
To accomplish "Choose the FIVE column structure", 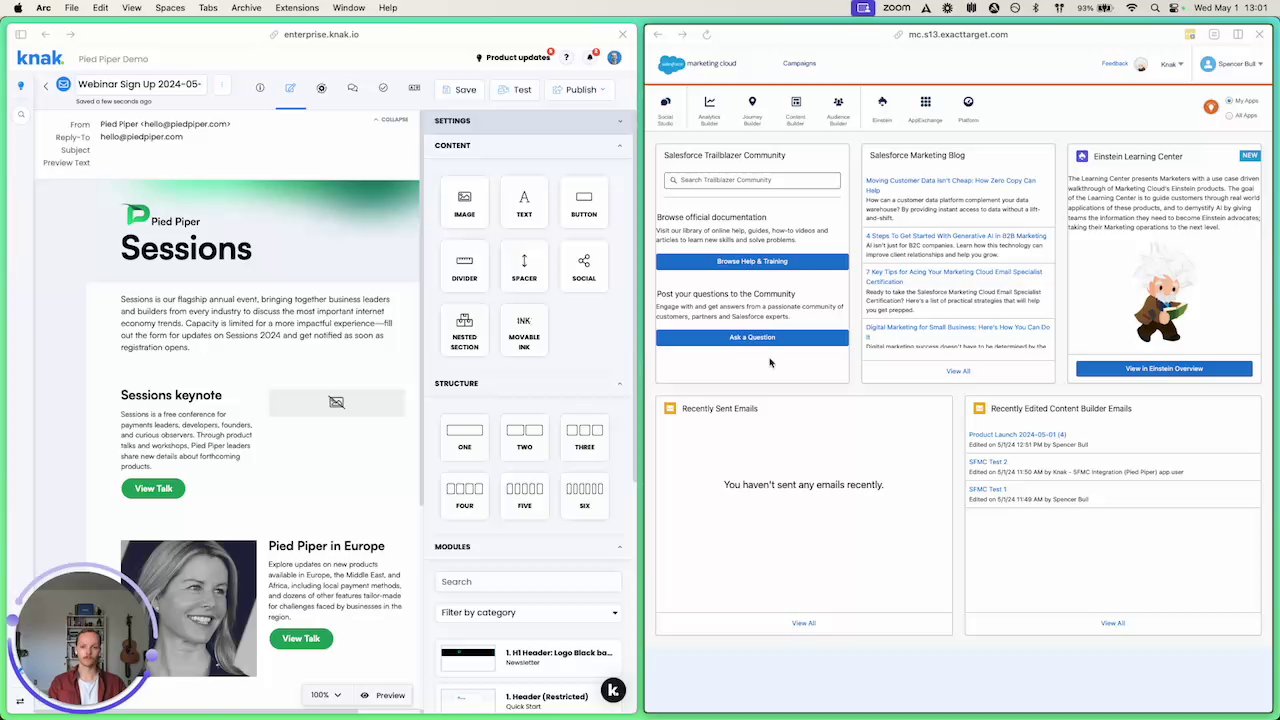I will pyautogui.click(x=524, y=495).
